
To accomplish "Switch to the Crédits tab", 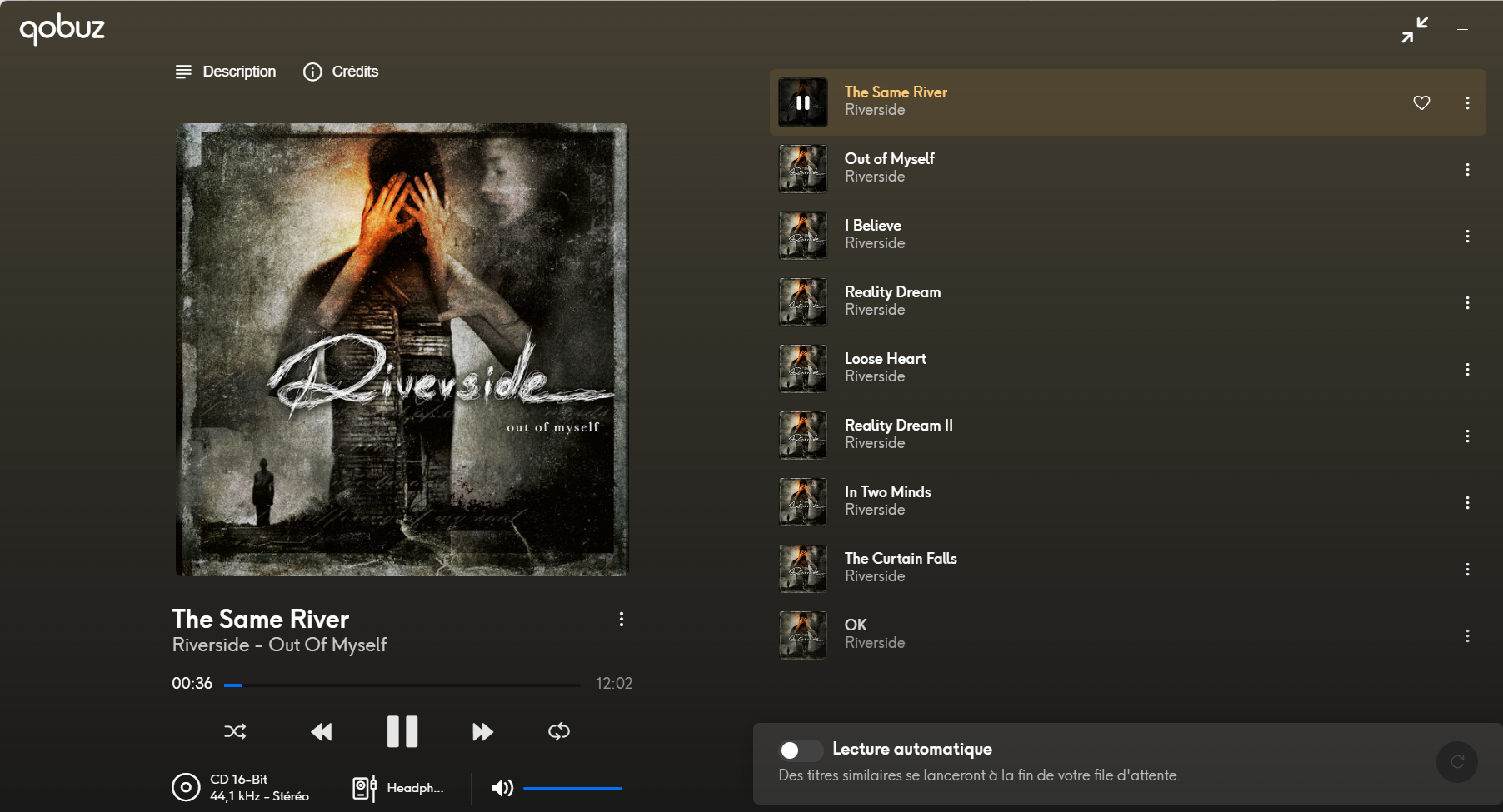I will click(x=341, y=72).
